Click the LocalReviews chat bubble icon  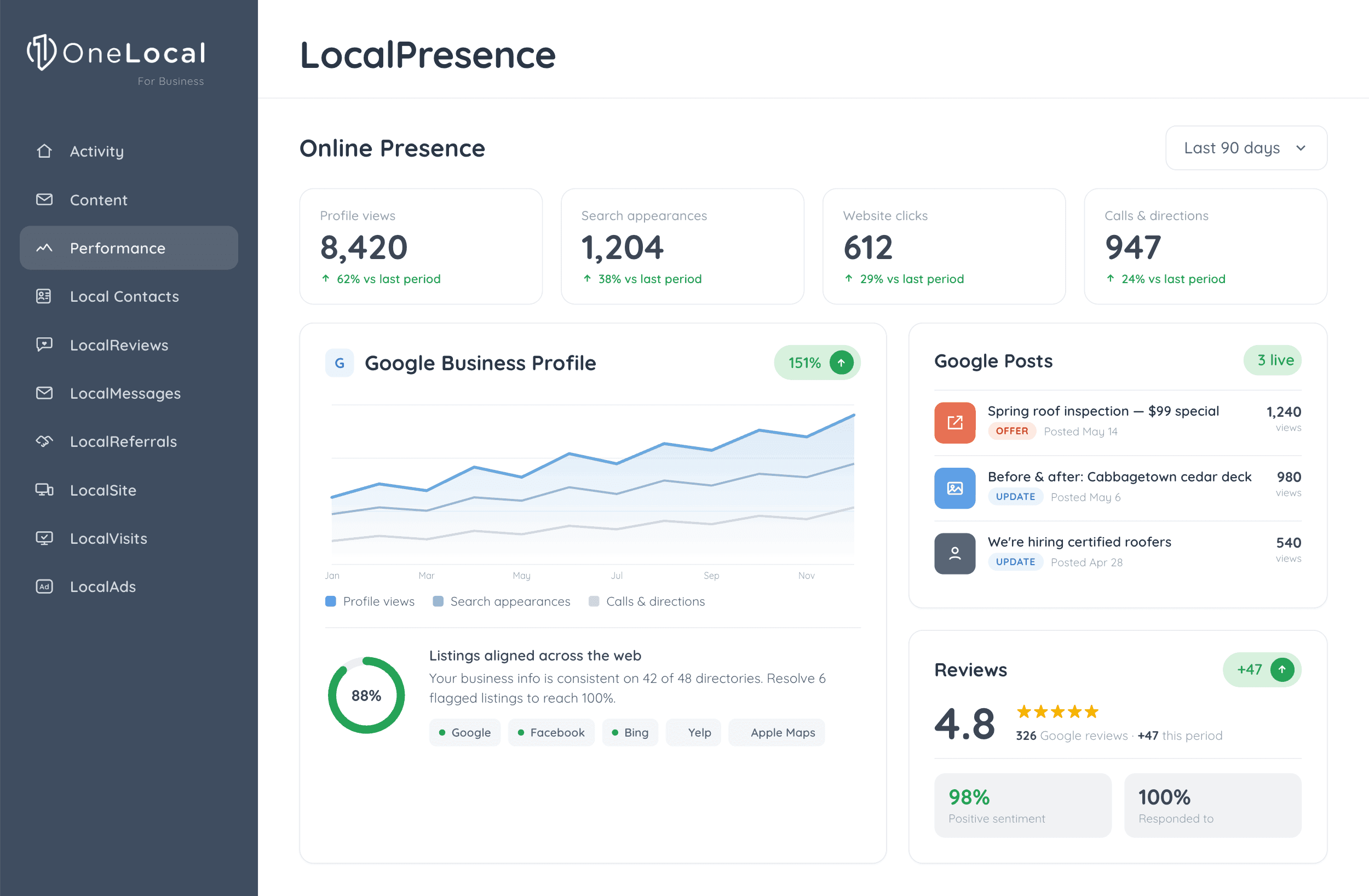44,344
